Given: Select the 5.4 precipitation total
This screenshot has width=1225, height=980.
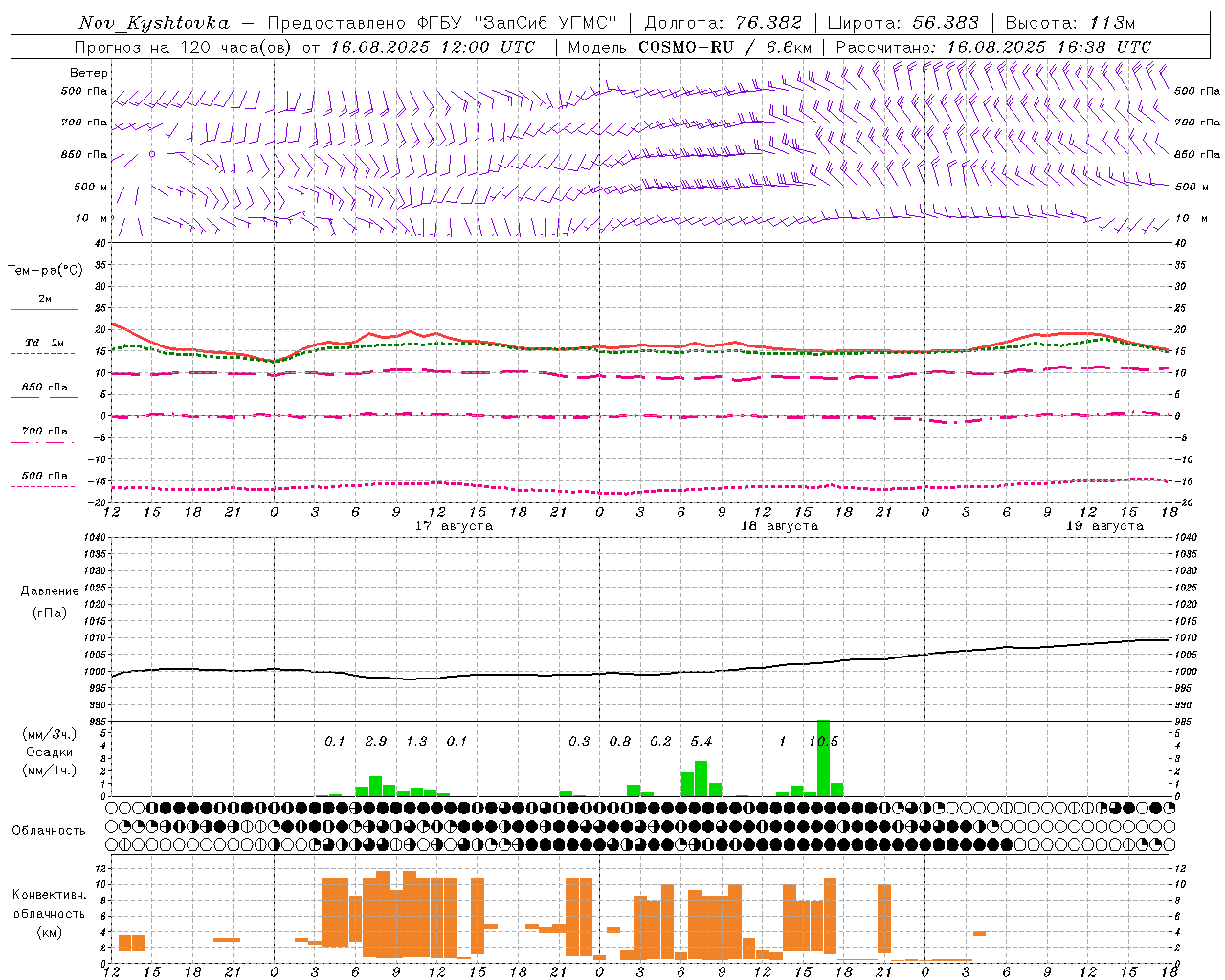Looking at the screenshot, I should click(x=702, y=742).
